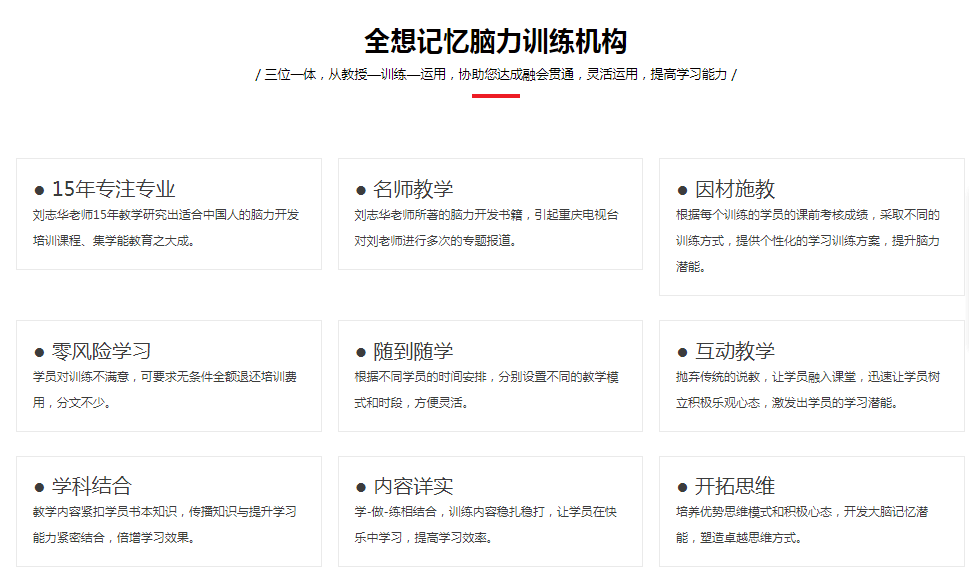
Task: Select the 零风险学习 card title
Action: click(x=101, y=351)
